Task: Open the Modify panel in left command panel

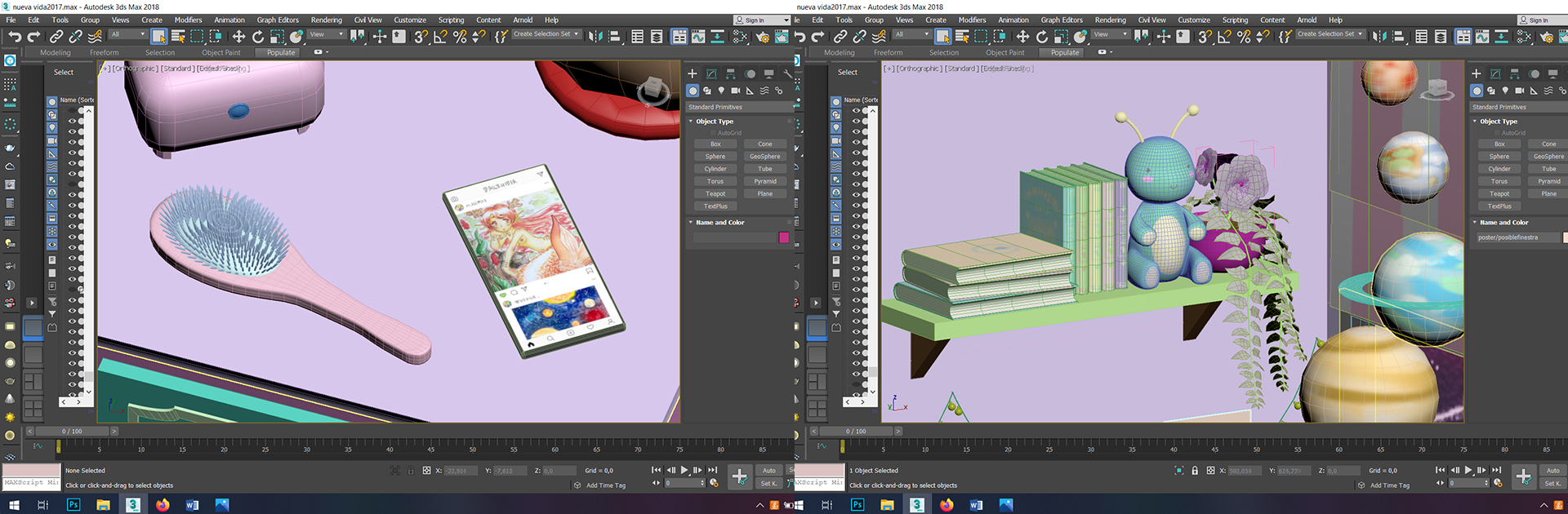Action: [711, 73]
